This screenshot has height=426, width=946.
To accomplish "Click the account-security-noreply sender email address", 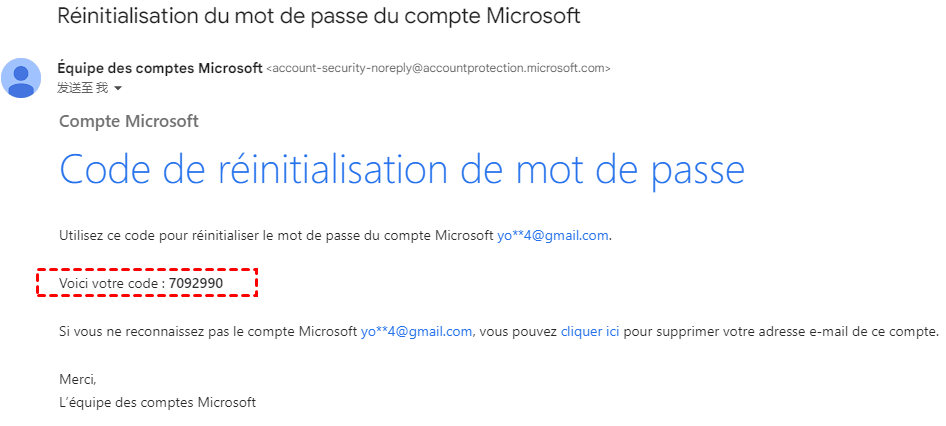I will 439,69.
